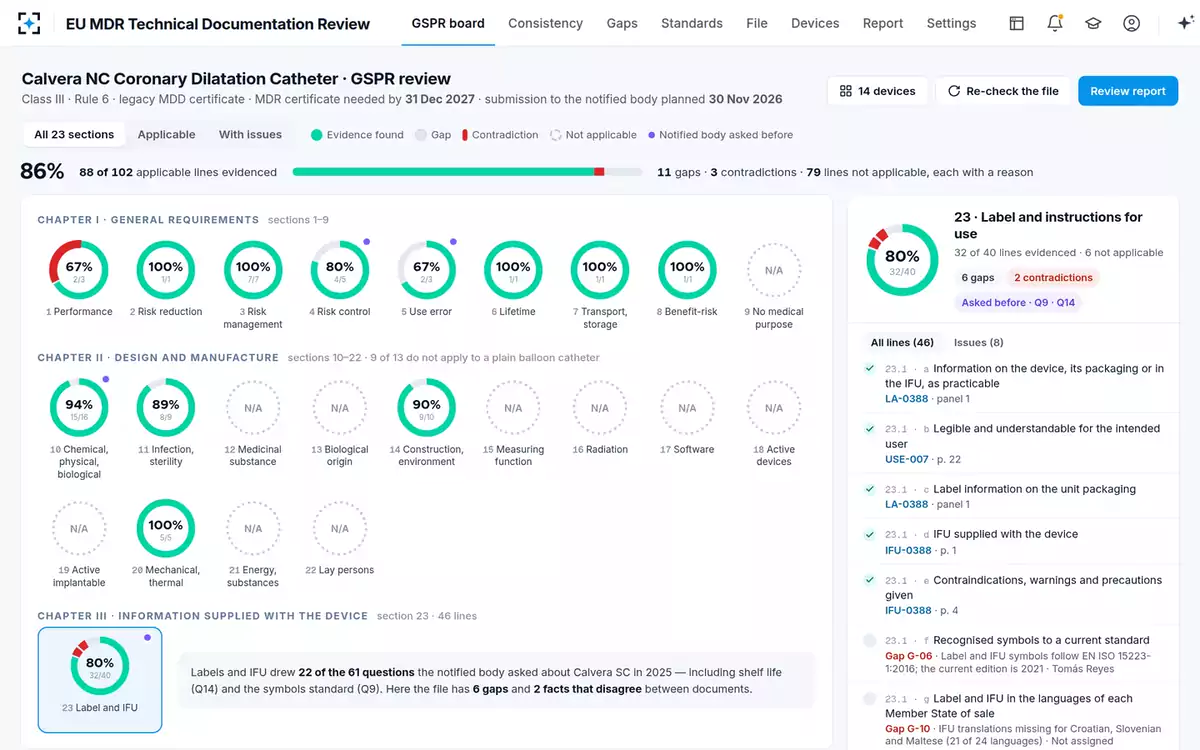
Task: Open the Gaps tab
Action: [x=622, y=23]
